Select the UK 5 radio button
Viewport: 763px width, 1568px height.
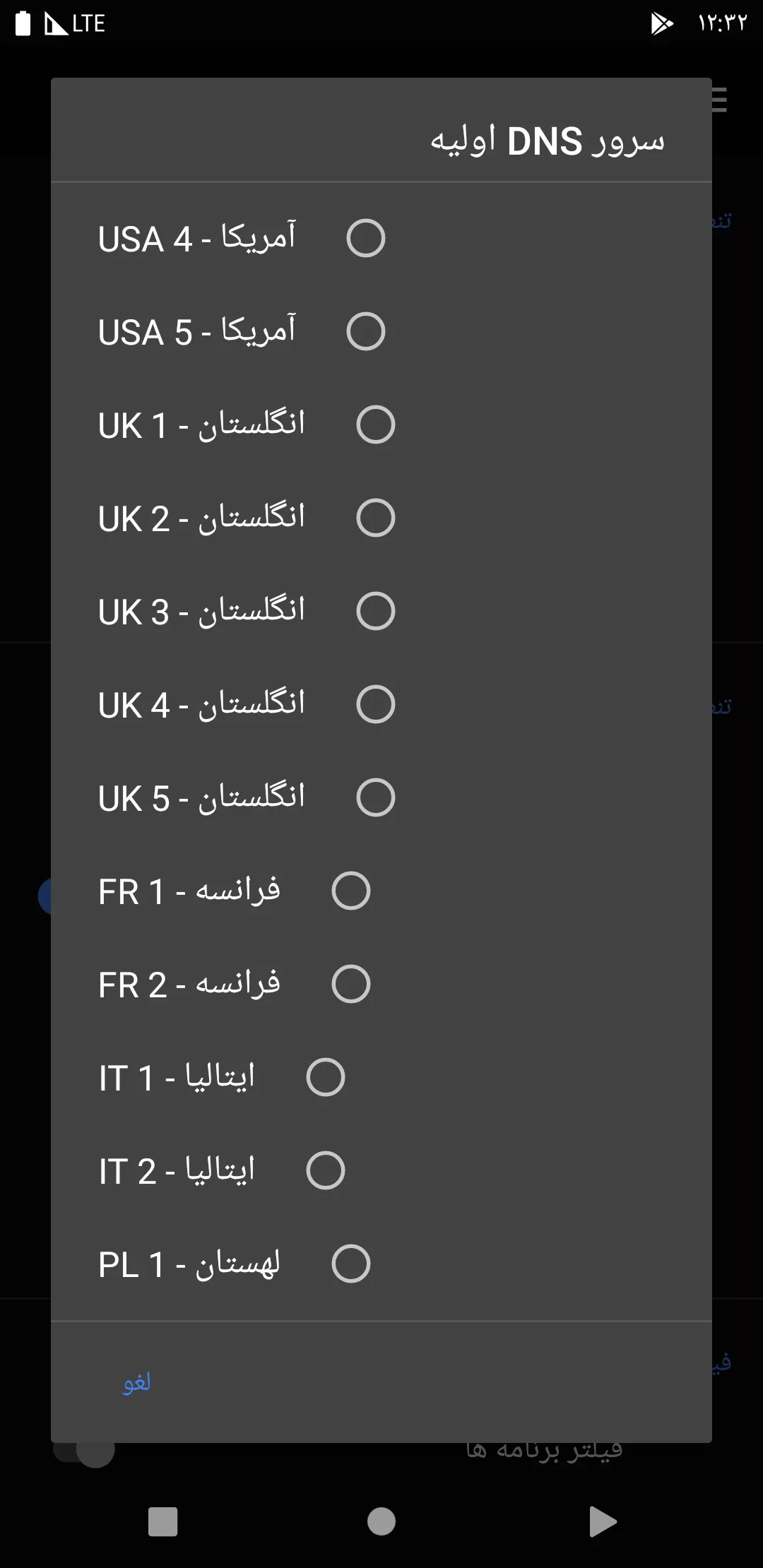tap(375, 797)
